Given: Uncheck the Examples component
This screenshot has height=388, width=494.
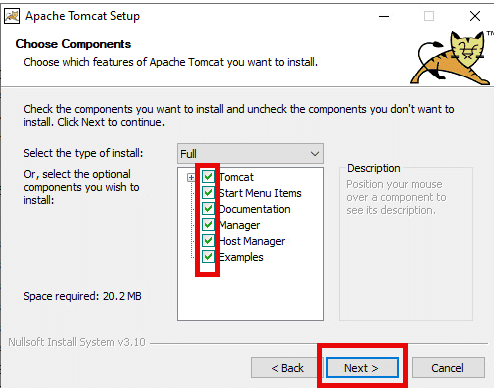Looking at the screenshot, I should coord(208,257).
